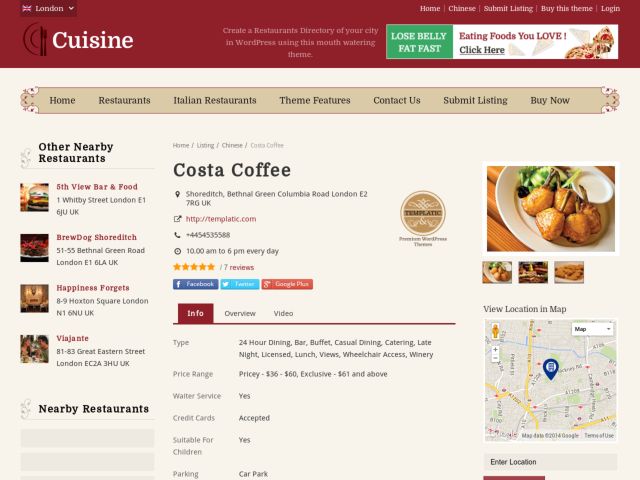Open Restaurants in the navigation bar
This screenshot has width=640, height=480.
124,100
